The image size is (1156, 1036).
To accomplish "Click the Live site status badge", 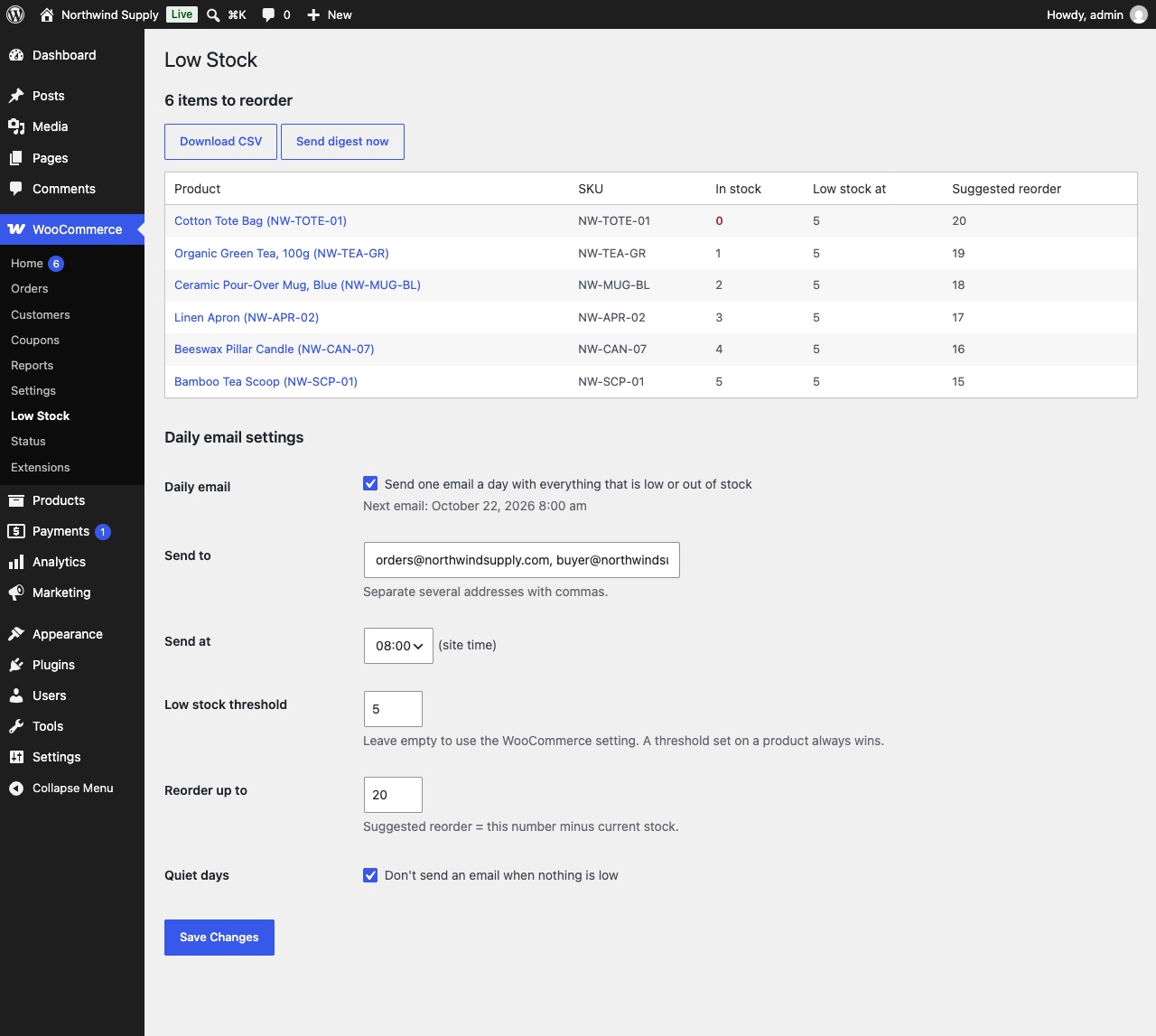I will pyautogui.click(x=182, y=14).
